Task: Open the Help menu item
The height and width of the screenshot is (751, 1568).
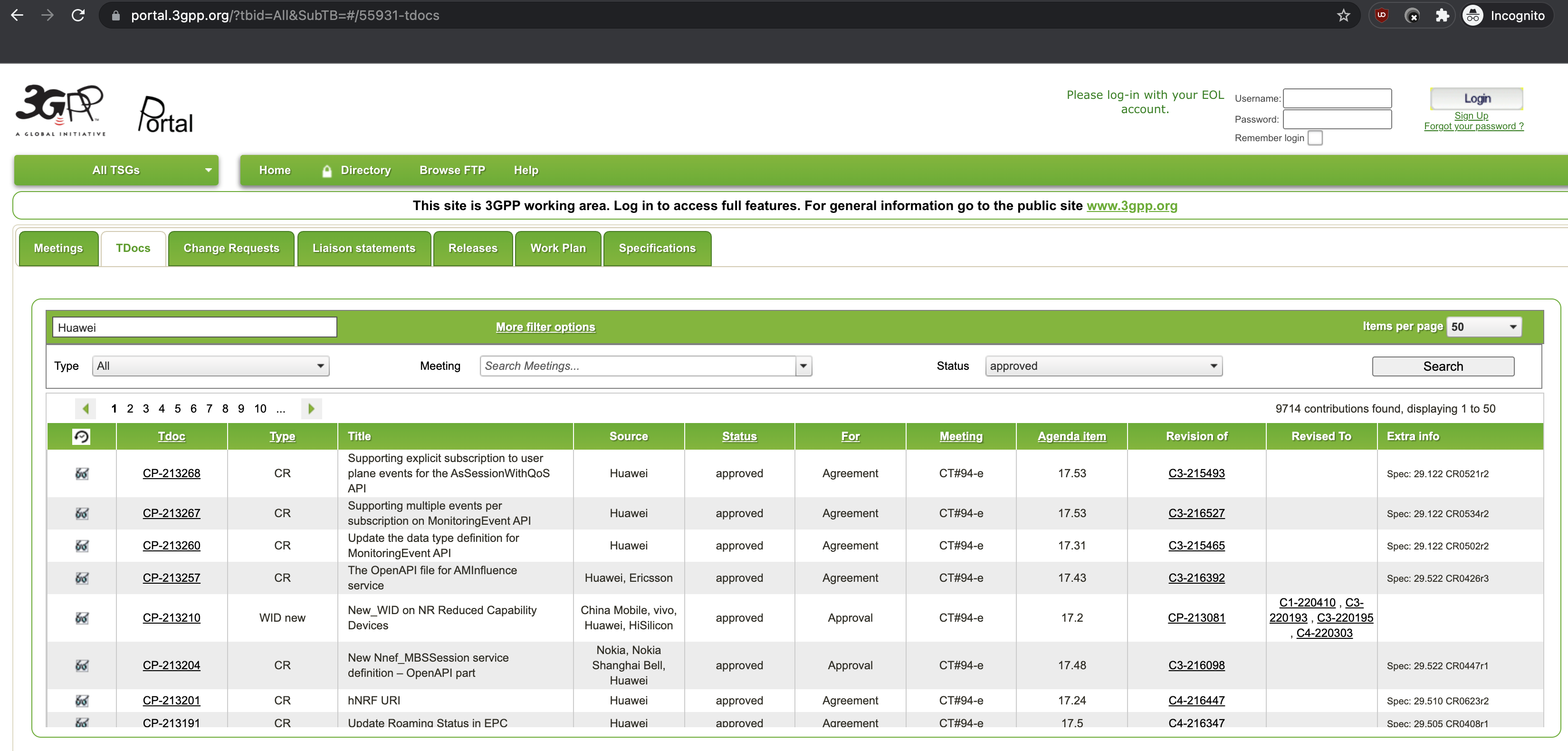Action: point(526,171)
